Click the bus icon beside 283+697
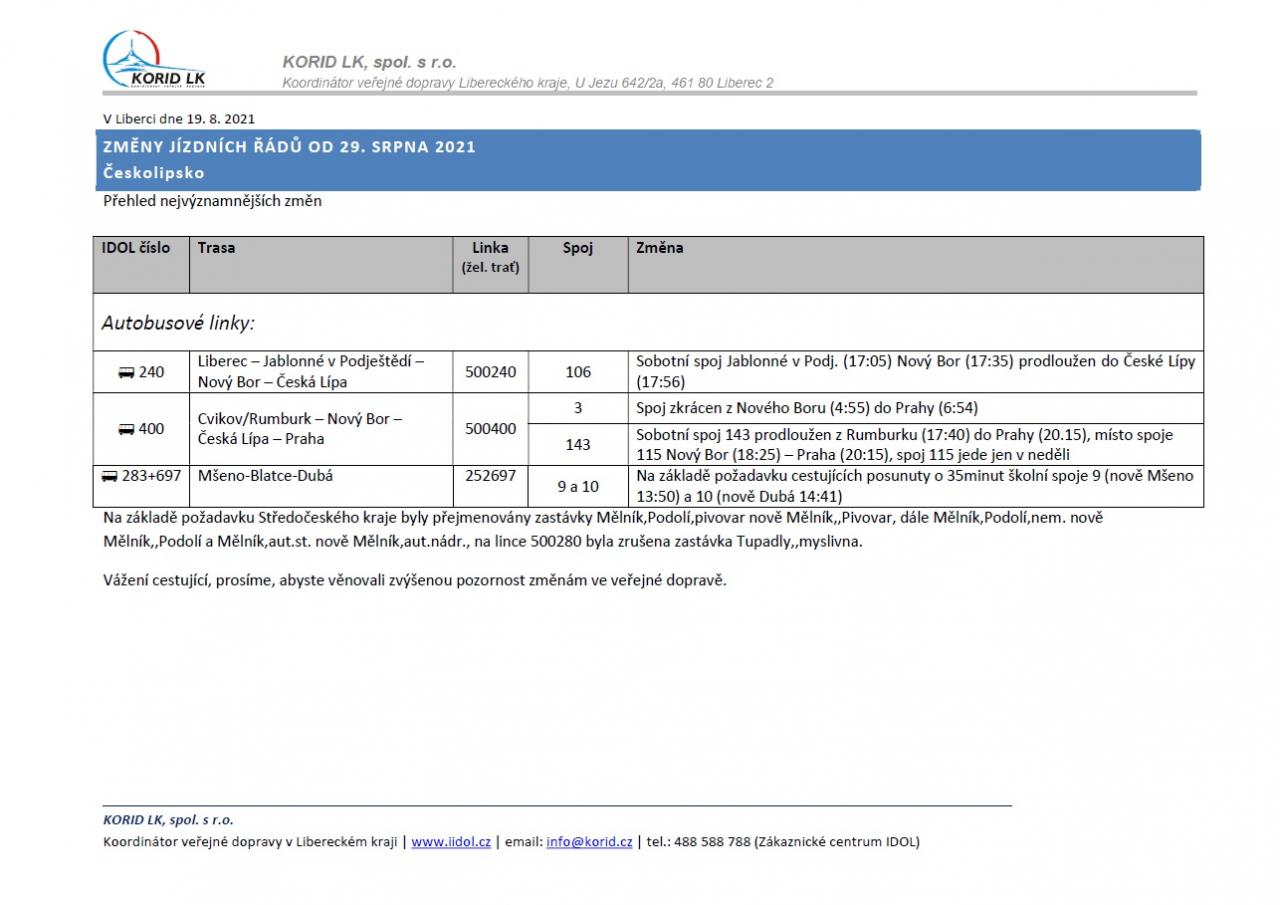The width and height of the screenshot is (1280, 905). tap(110, 476)
